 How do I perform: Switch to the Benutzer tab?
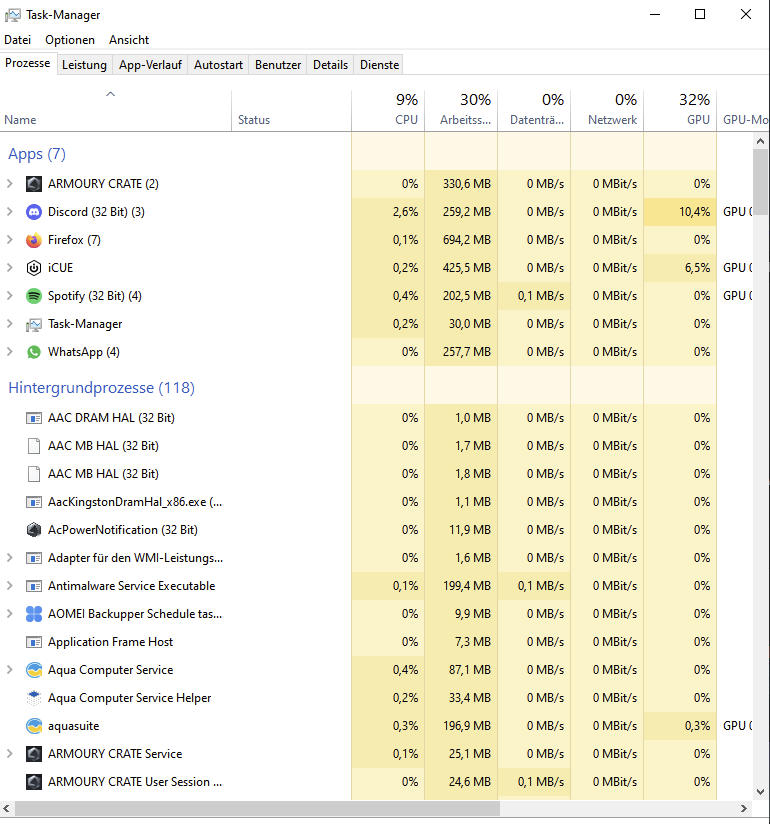(278, 65)
